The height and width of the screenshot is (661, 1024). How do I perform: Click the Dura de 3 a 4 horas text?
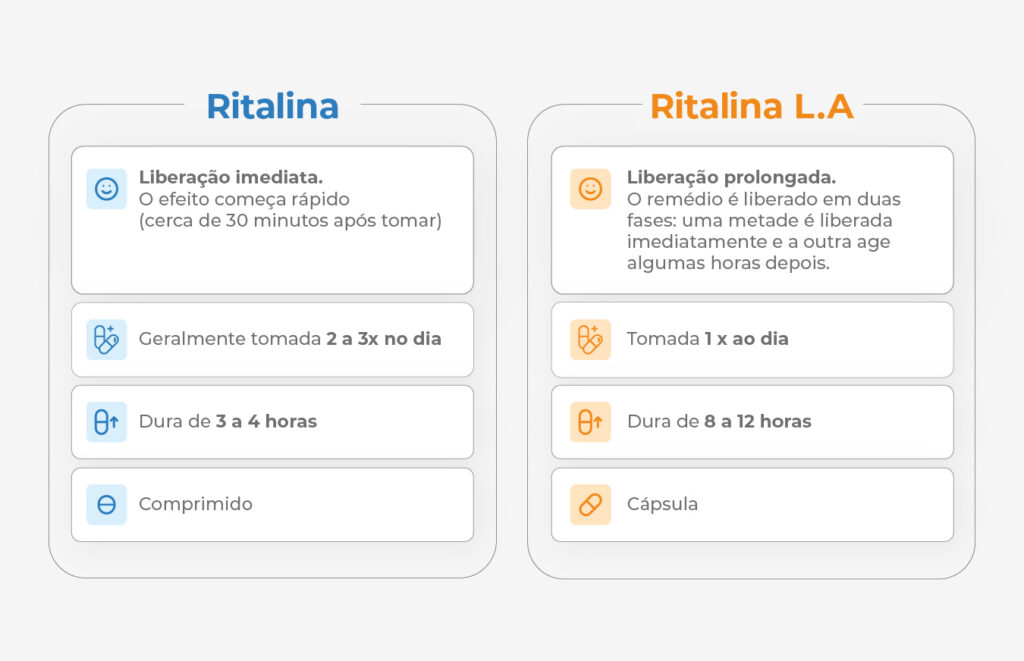click(228, 421)
